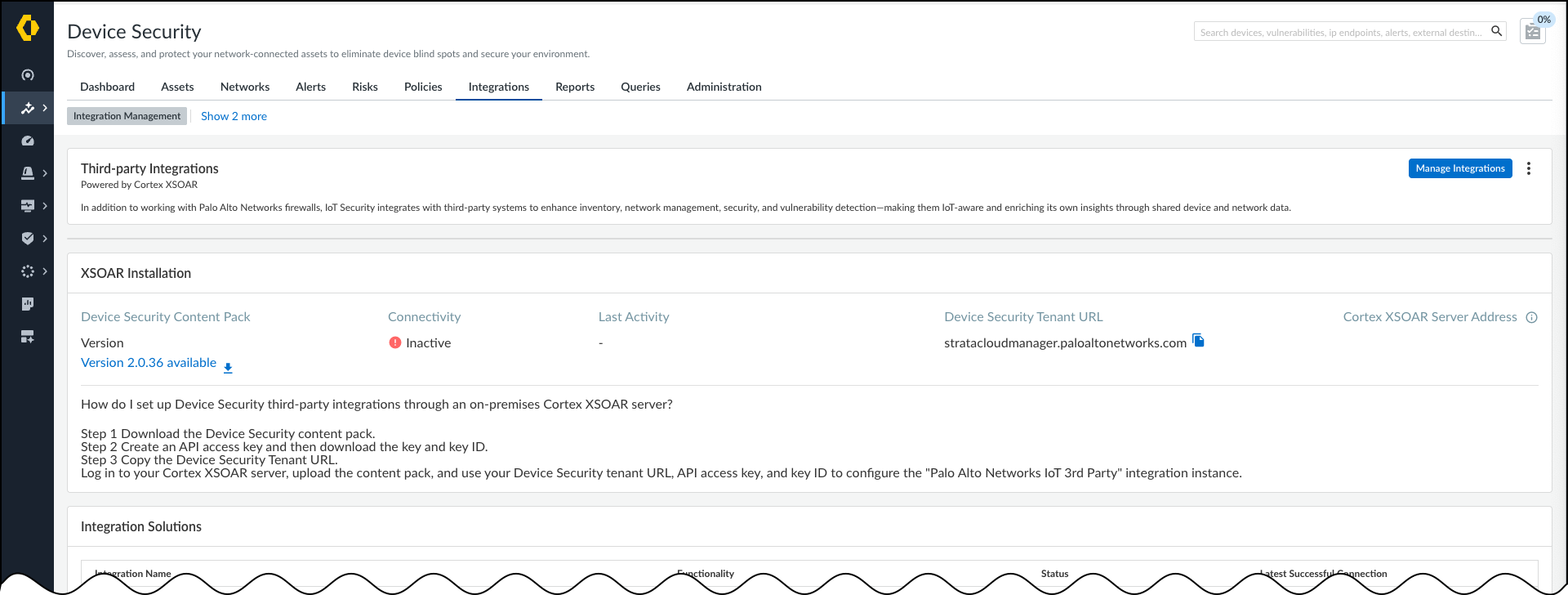Expand chevron next to siren sidebar icon
The width and height of the screenshot is (1568, 595).
point(45,173)
